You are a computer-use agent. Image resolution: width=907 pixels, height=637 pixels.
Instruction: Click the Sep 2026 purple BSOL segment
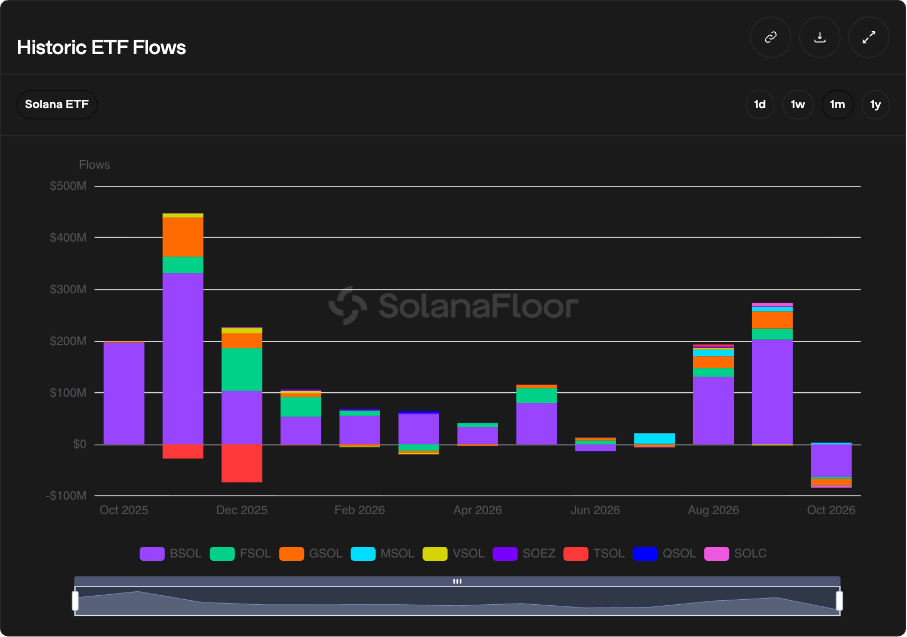[772, 392]
